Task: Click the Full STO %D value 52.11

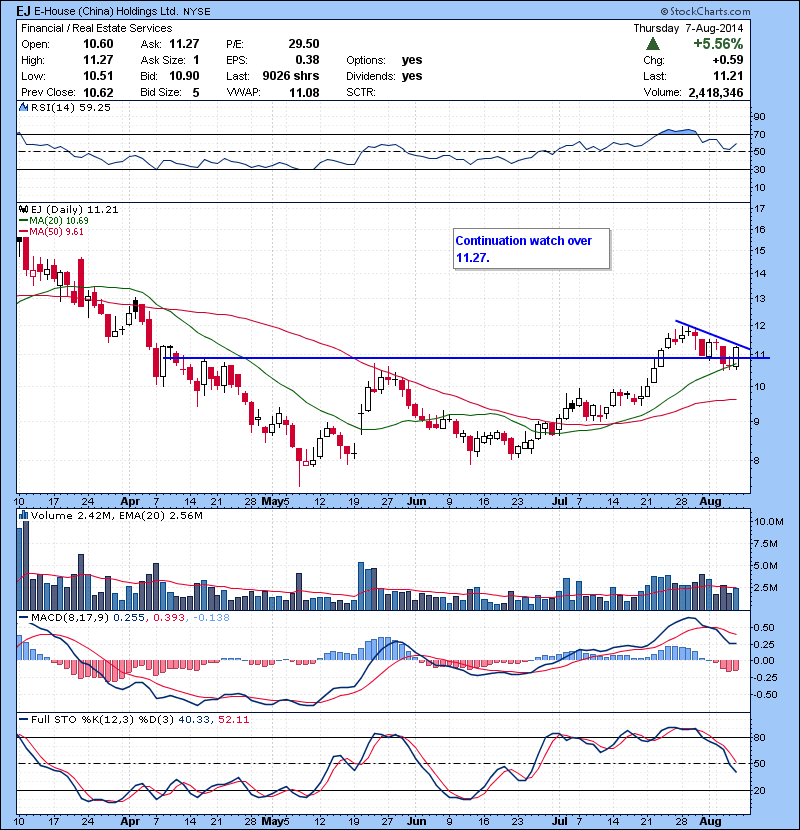Action: (233, 719)
